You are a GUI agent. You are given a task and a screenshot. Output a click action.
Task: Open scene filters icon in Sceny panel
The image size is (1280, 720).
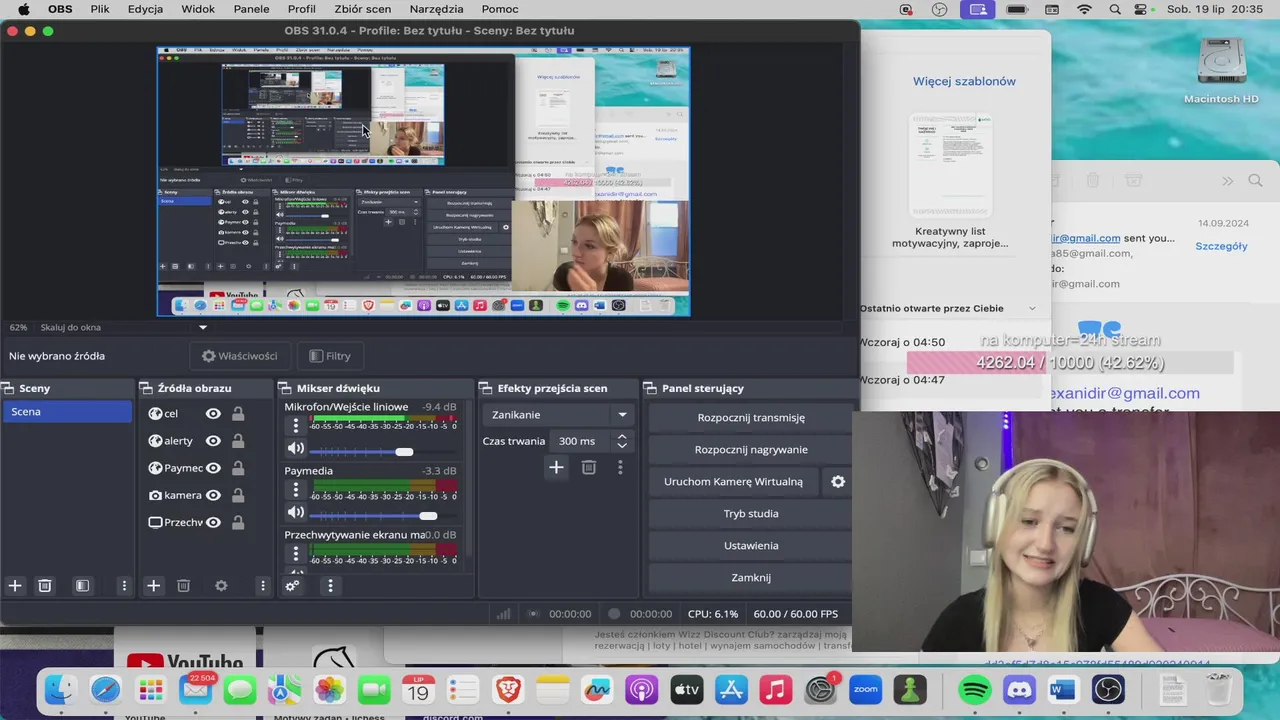pos(83,586)
